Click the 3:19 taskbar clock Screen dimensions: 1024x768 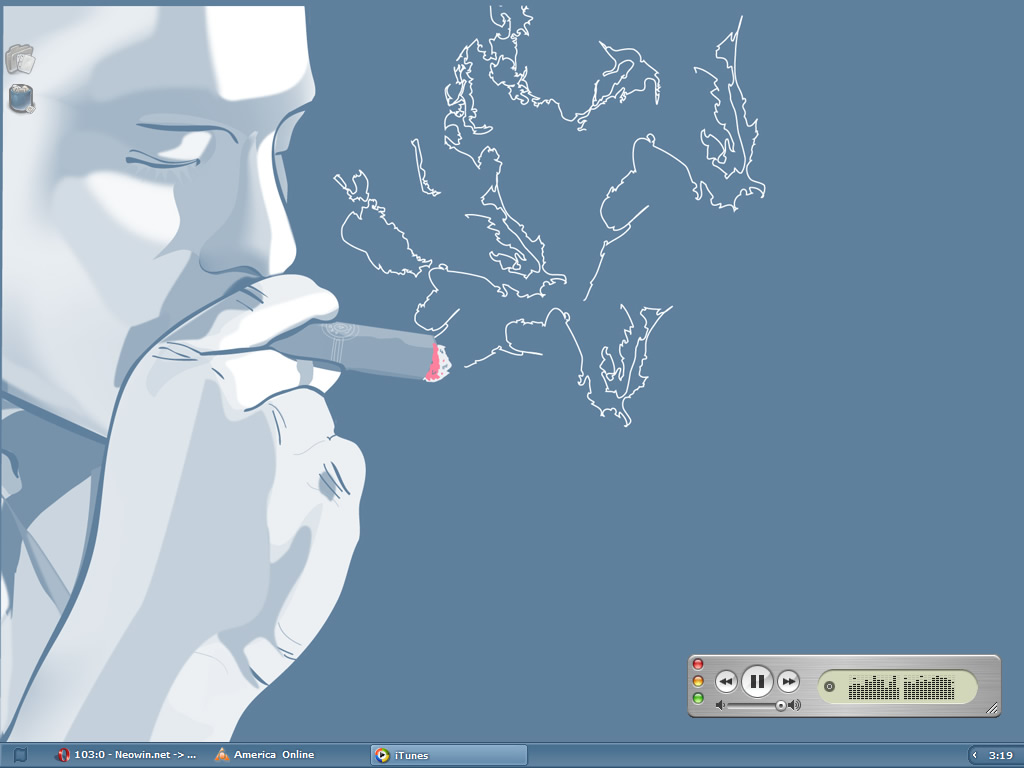pos(1000,756)
